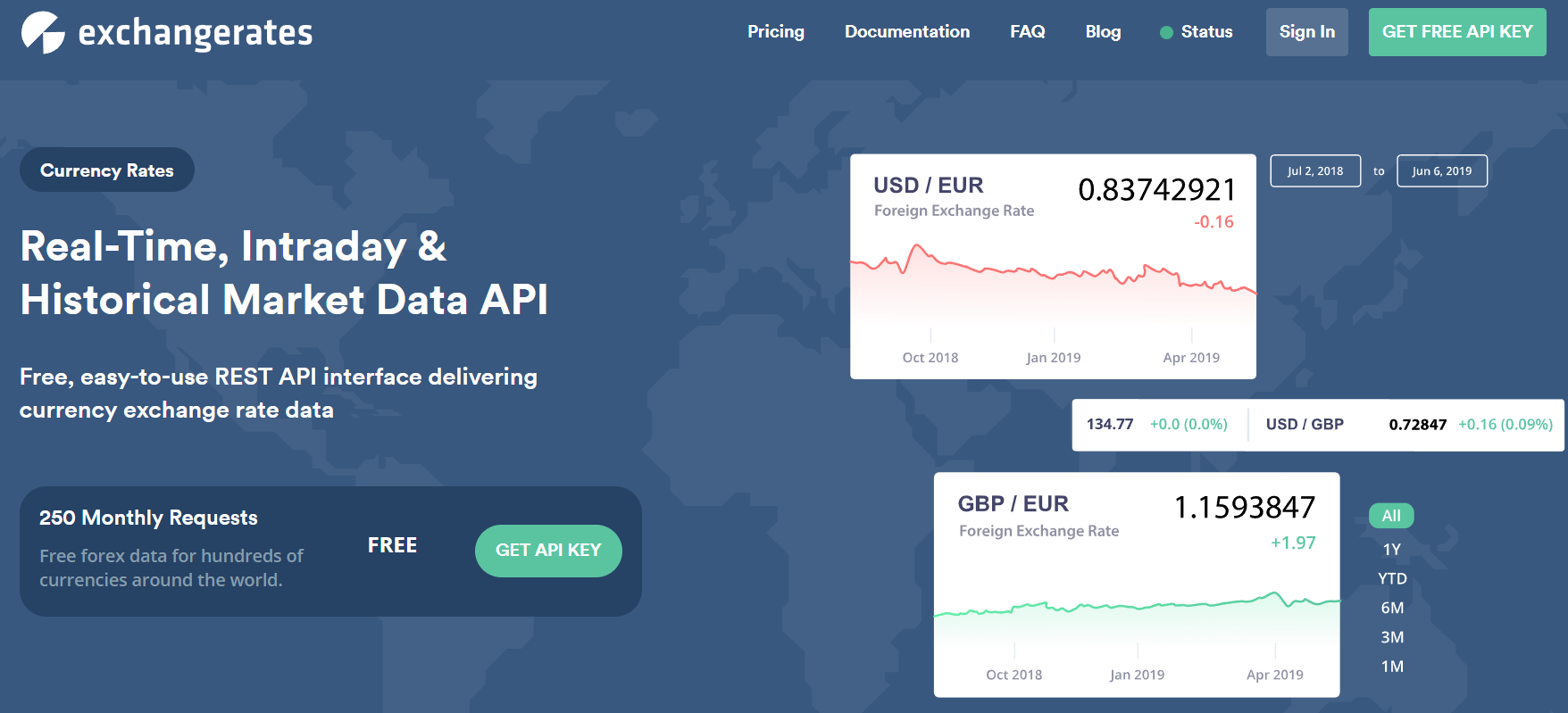Click the 250 Monthly Requests heading
1568x713 pixels.
pos(148,518)
